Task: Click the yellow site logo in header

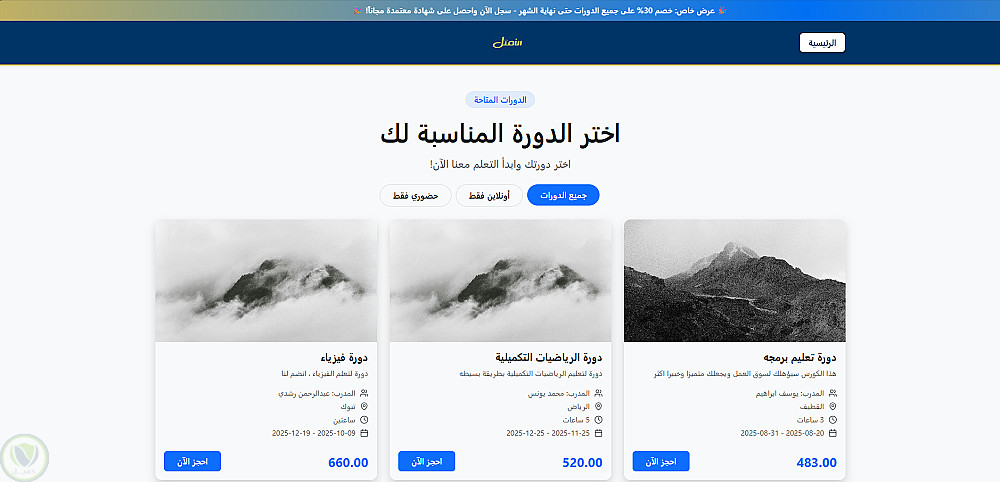Action: 508,43
